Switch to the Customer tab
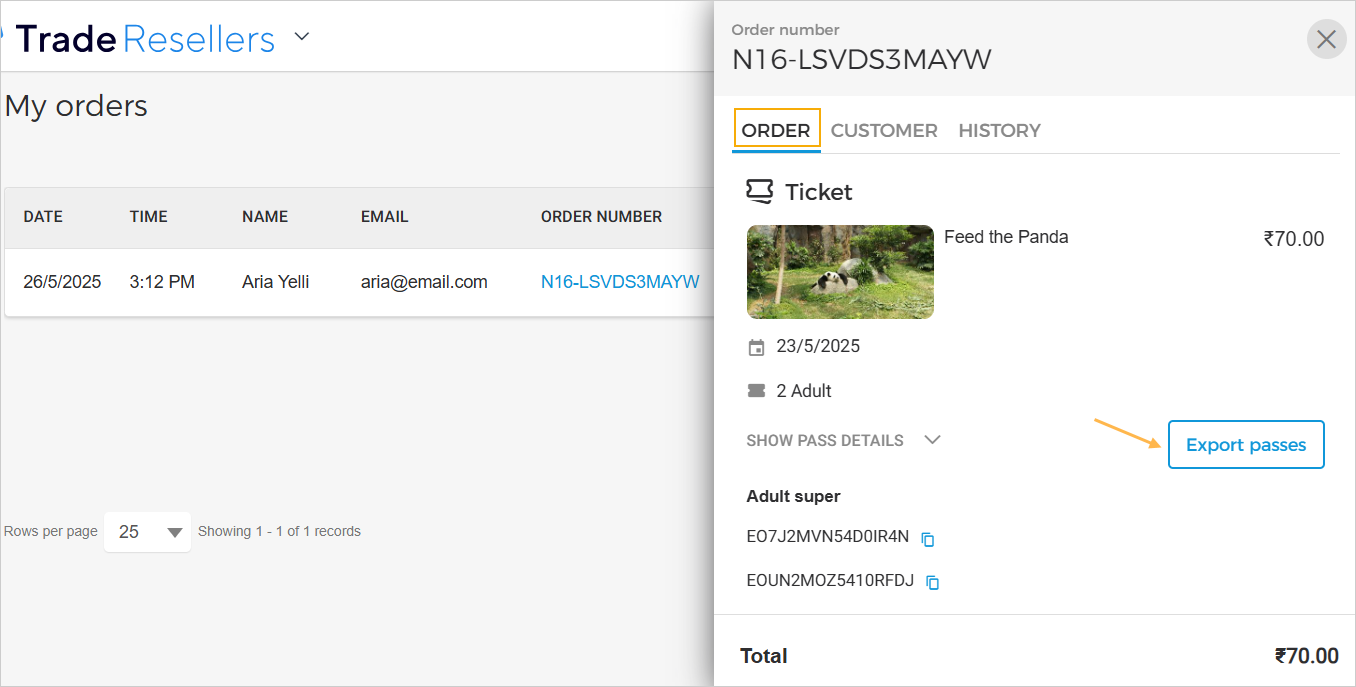The image size is (1356, 687). 884,130
